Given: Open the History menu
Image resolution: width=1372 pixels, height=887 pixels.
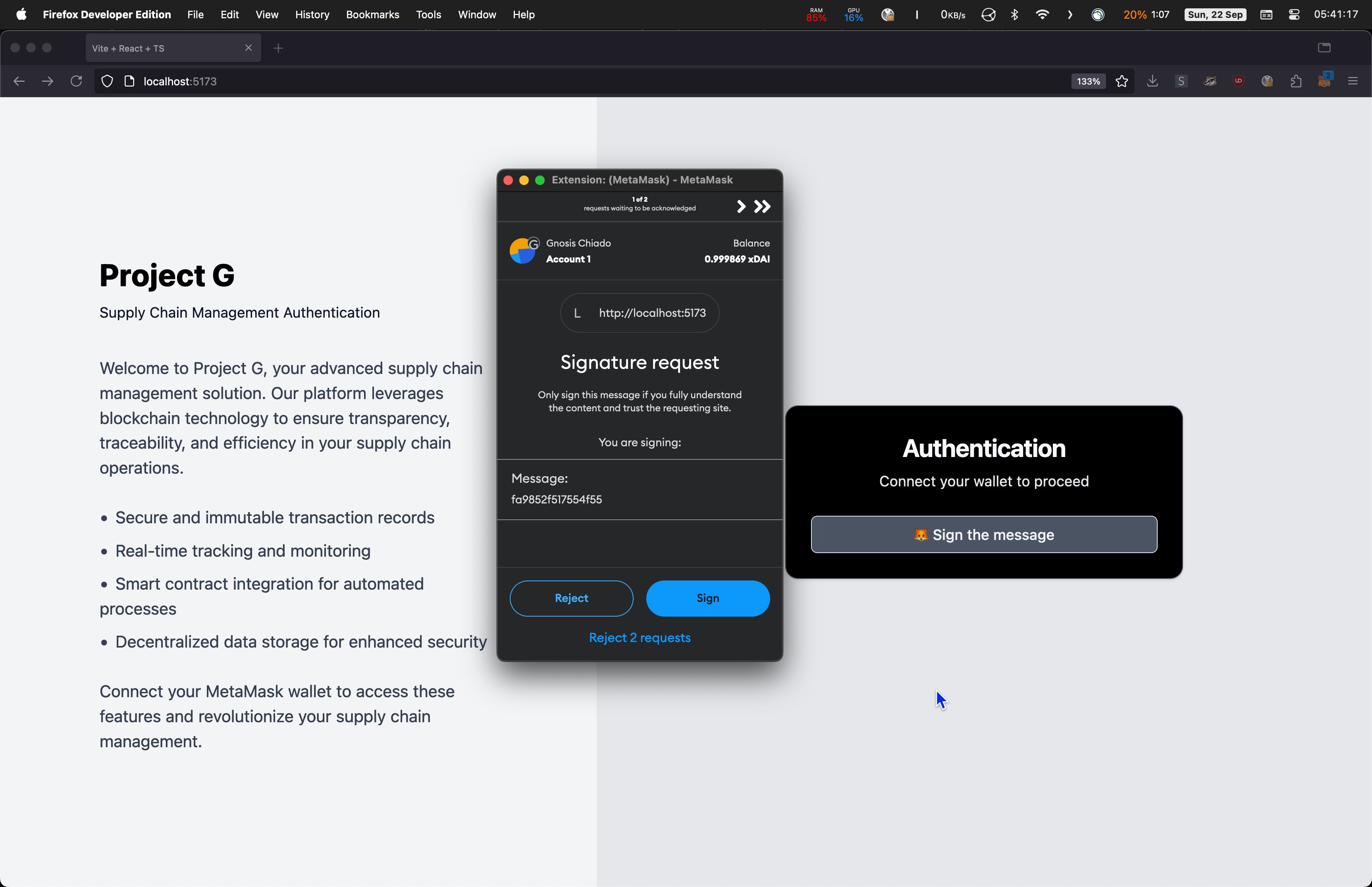Looking at the screenshot, I should (x=312, y=14).
